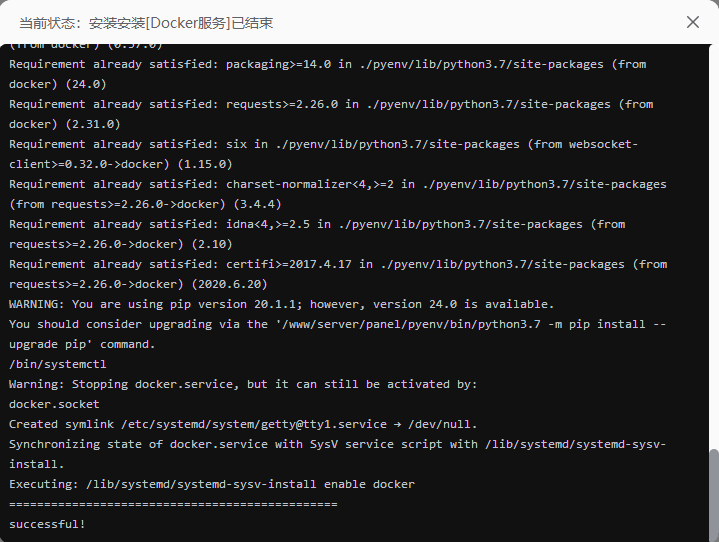Click the 'six in ./pyenv' requirement line
Viewport: 719px width, 542px height.
(323, 144)
